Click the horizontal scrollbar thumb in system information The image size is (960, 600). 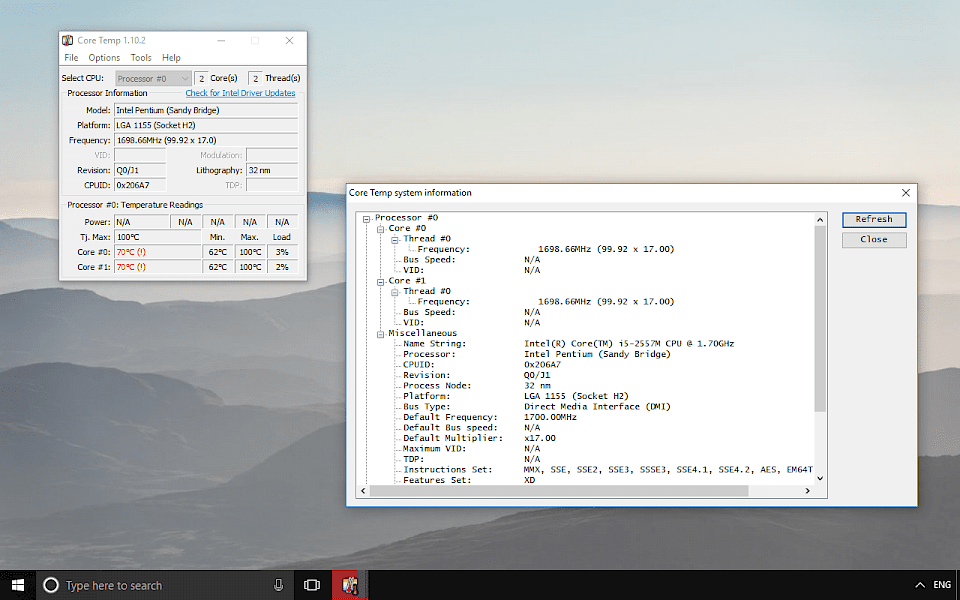click(x=559, y=491)
